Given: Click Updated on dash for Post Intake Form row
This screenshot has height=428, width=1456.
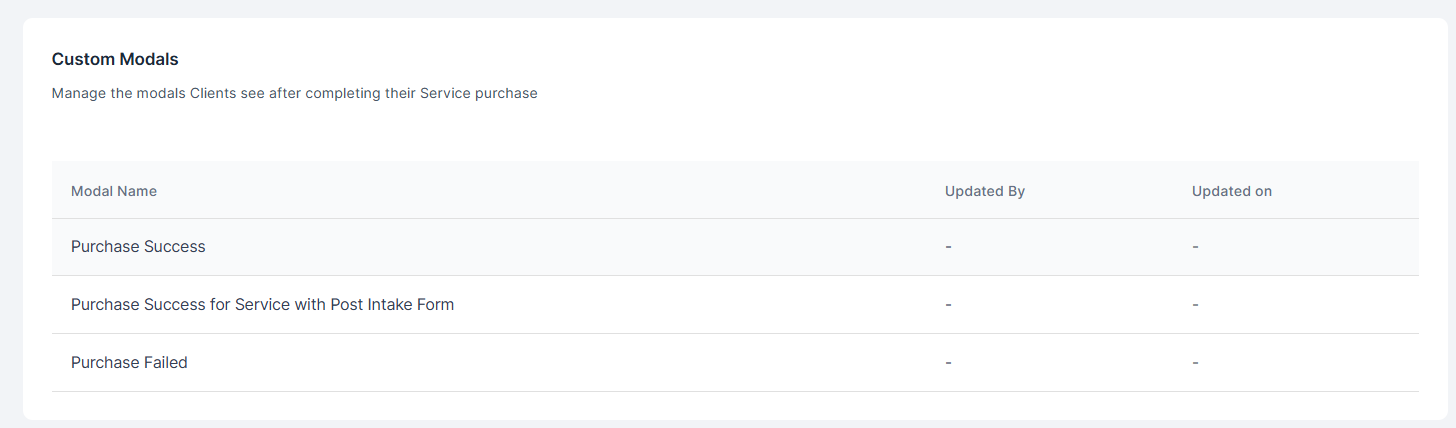Looking at the screenshot, I should tap(1195, 305).
